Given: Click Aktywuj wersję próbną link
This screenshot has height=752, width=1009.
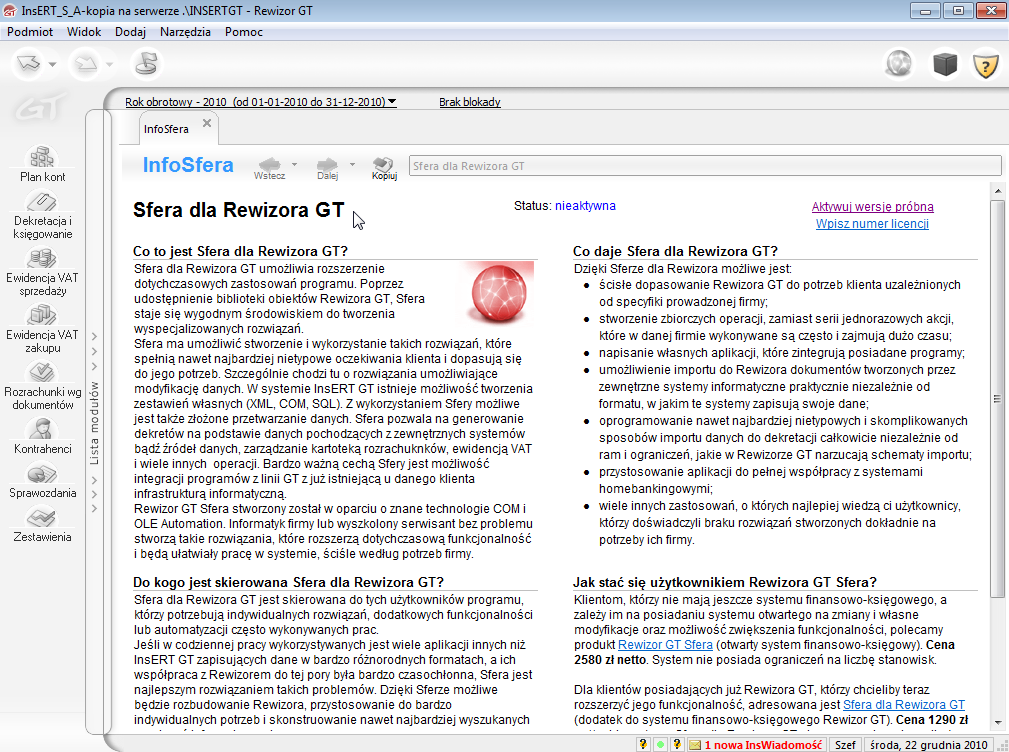Looking at the screenshot, I should point(872,207).
